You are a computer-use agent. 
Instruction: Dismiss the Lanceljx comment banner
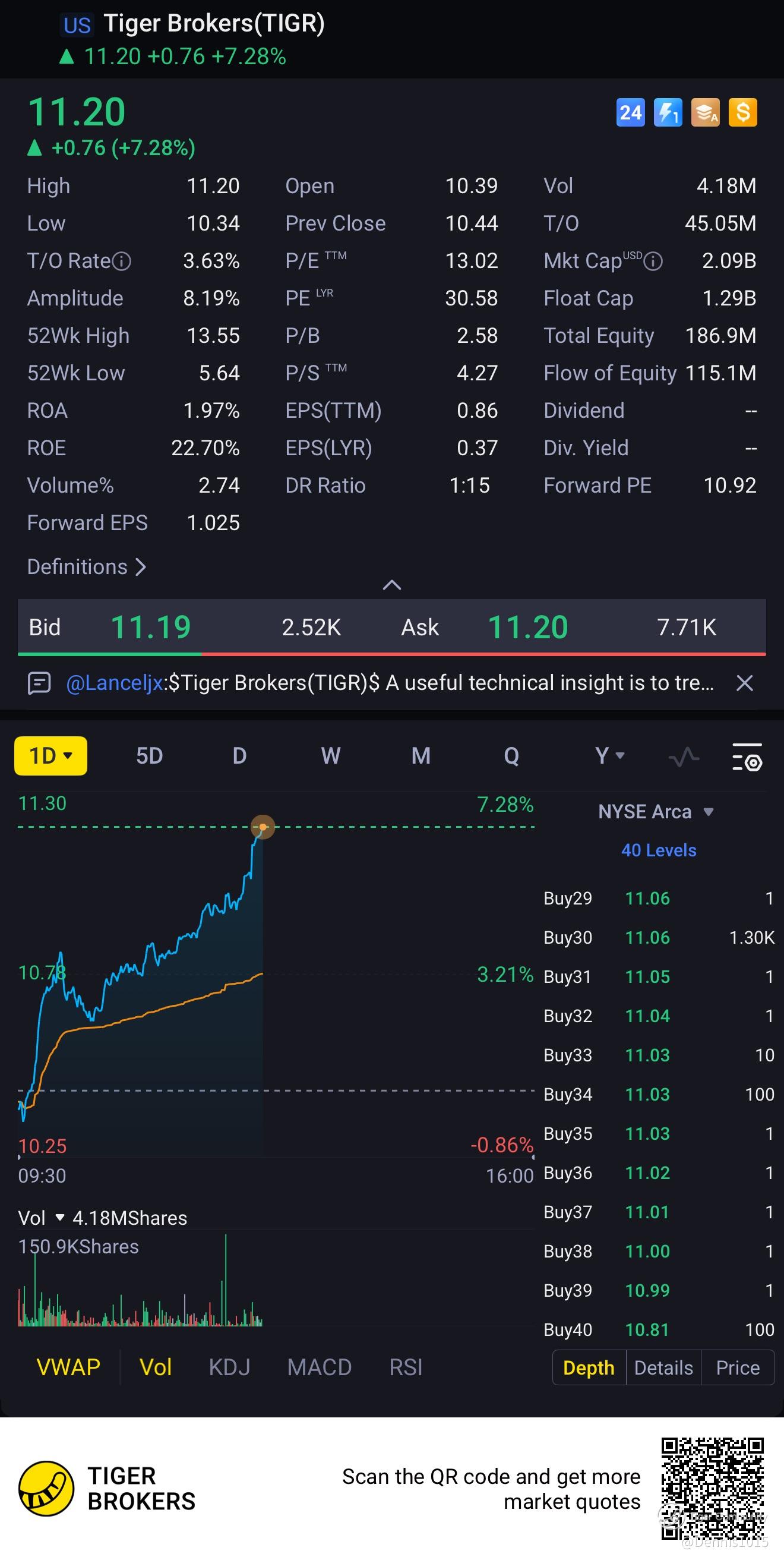click(744, 683)
